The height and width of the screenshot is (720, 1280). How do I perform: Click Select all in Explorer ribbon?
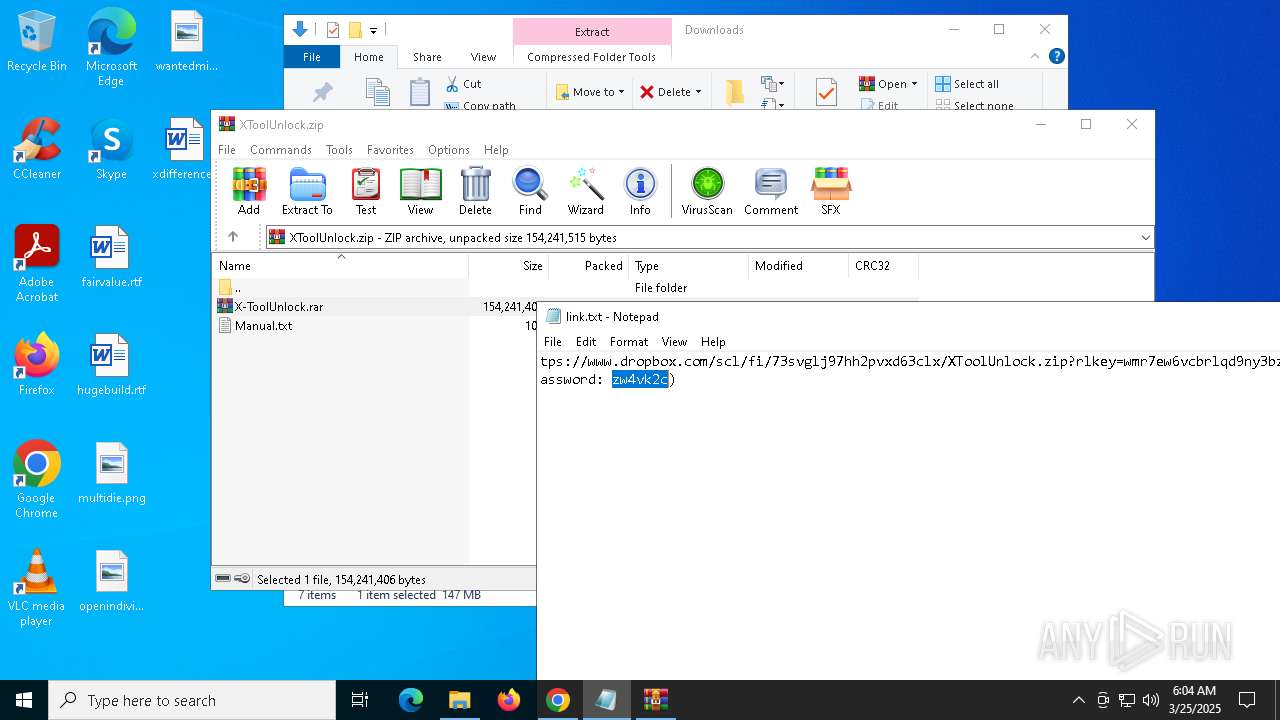[967, 84]
